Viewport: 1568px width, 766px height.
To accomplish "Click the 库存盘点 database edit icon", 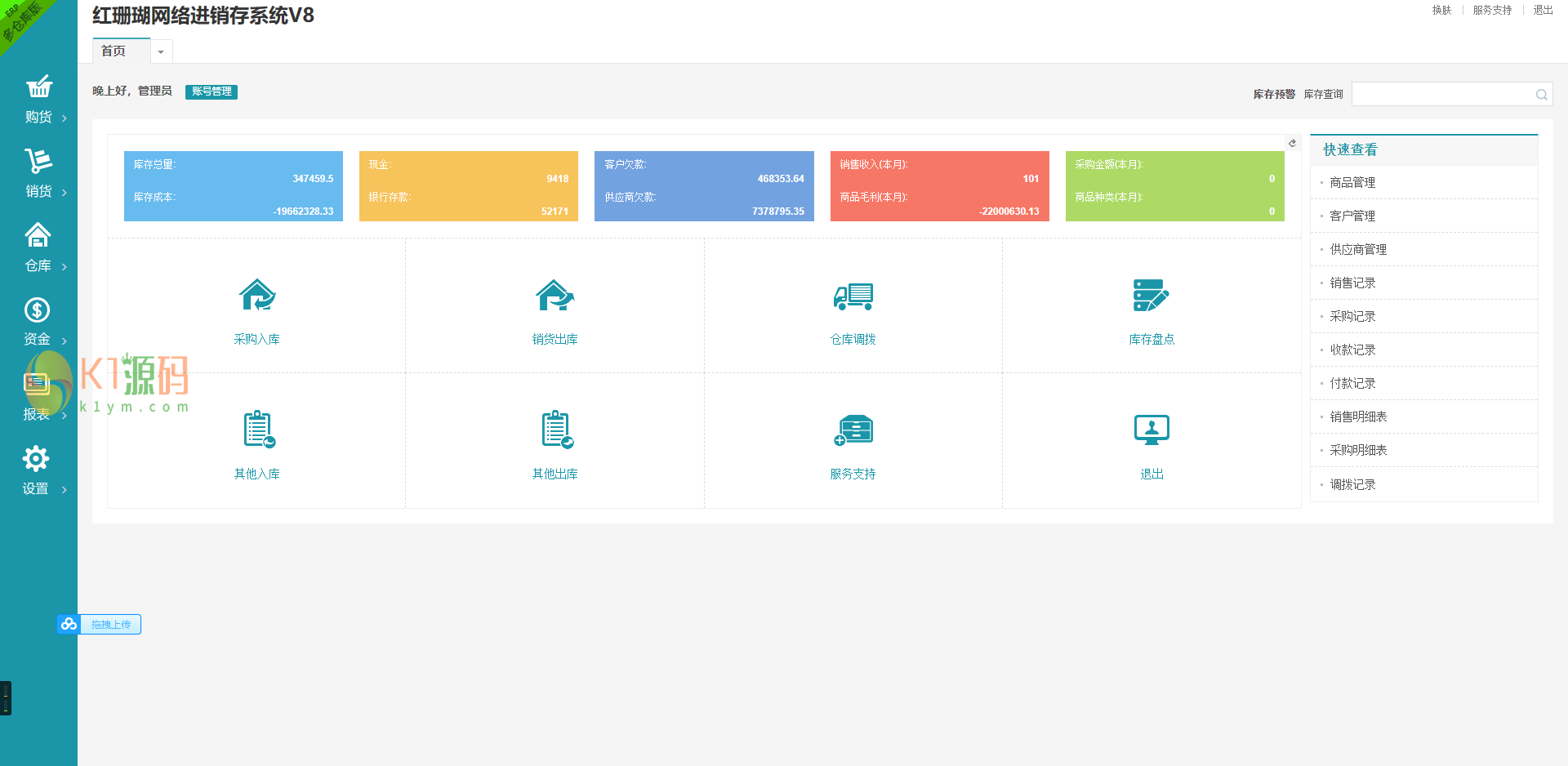I will point(1151,295).
